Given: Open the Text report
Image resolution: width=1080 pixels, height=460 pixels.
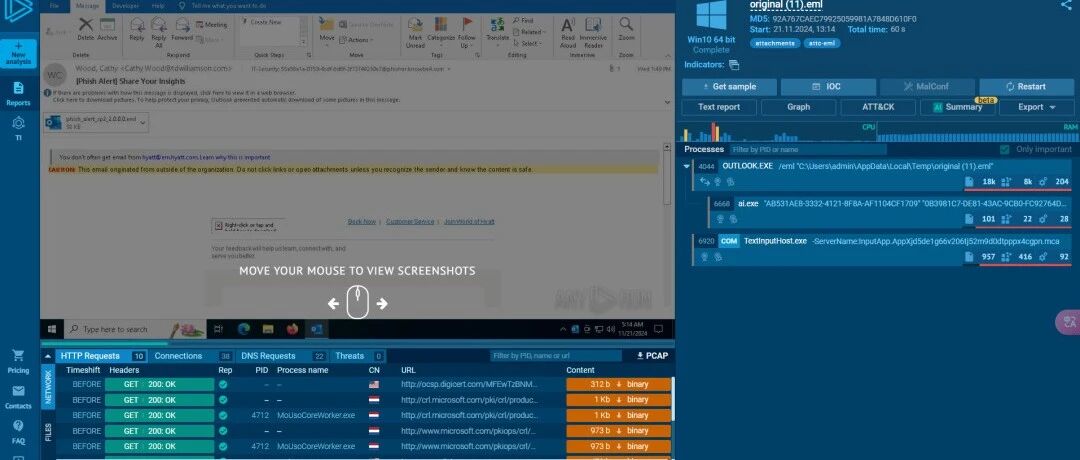Looking at the screenshot, I should click(x=719, y=107).
